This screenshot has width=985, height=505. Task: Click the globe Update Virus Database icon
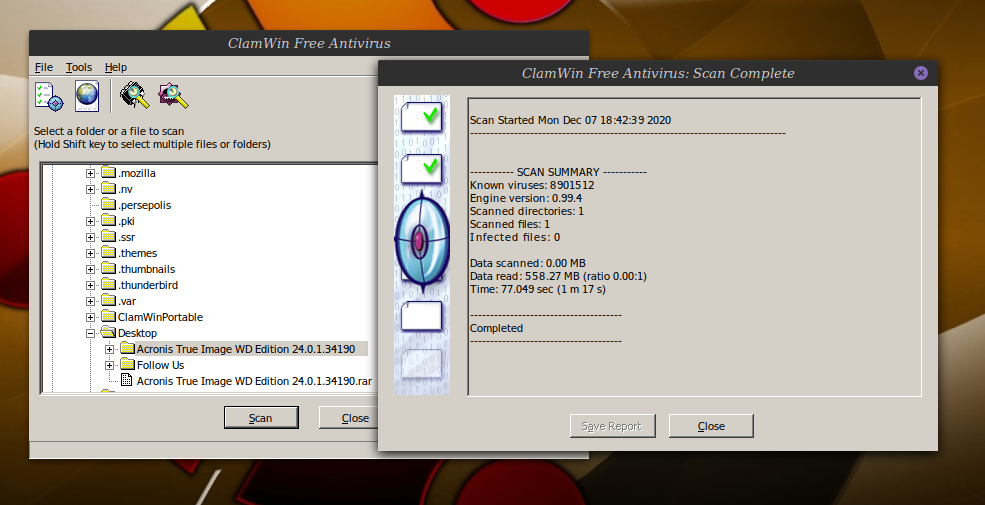point(87,96)
